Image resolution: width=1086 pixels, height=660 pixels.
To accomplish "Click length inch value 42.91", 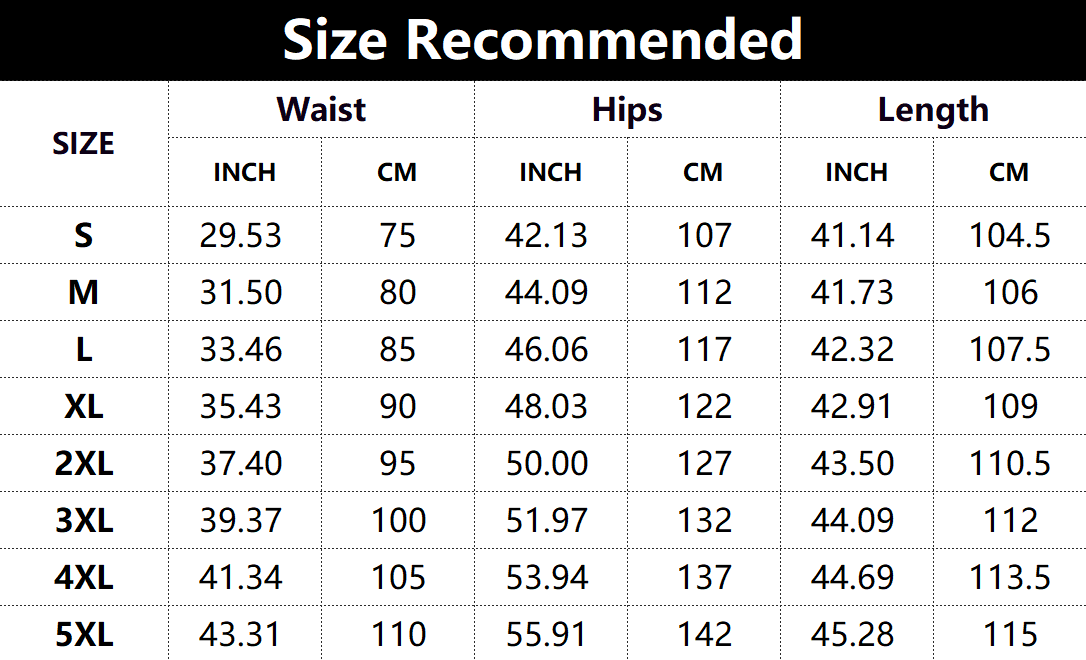I will (x=853, y=407).
